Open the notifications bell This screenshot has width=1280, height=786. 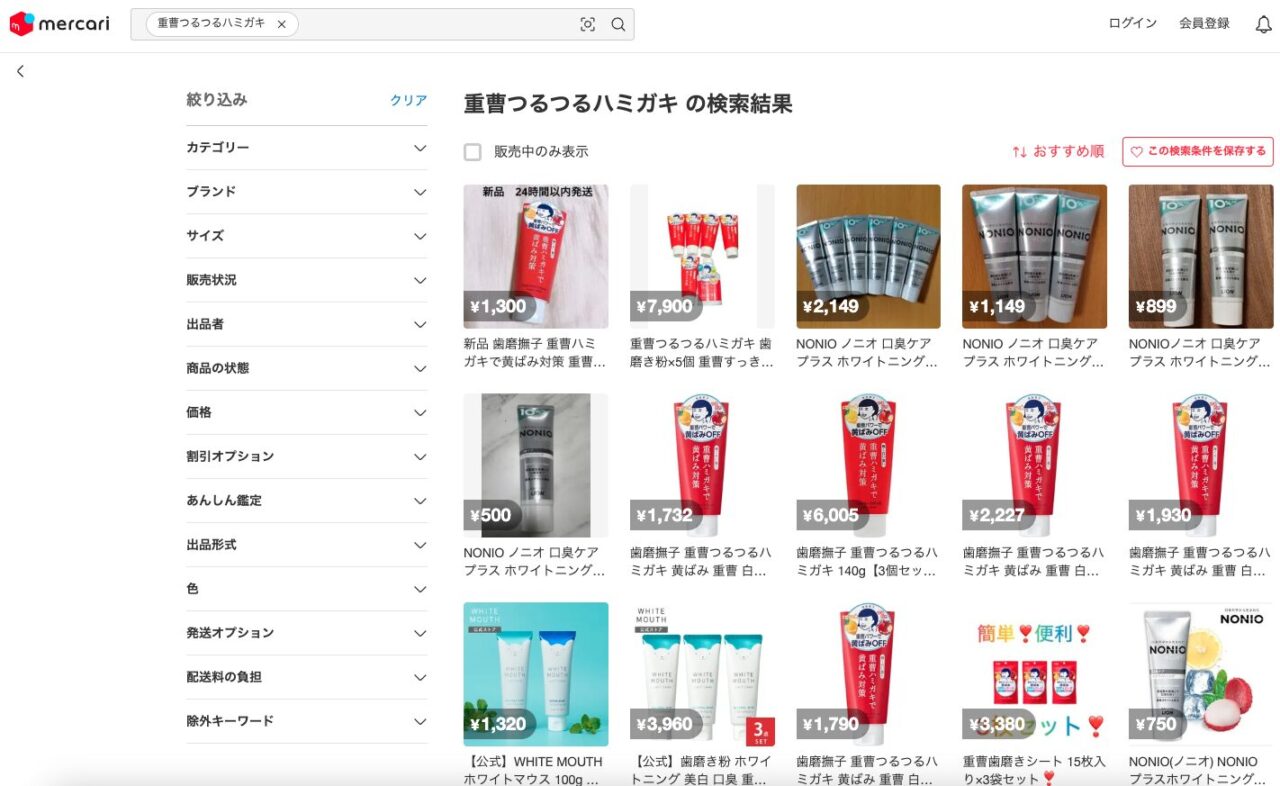click(x=1262, y=24)
